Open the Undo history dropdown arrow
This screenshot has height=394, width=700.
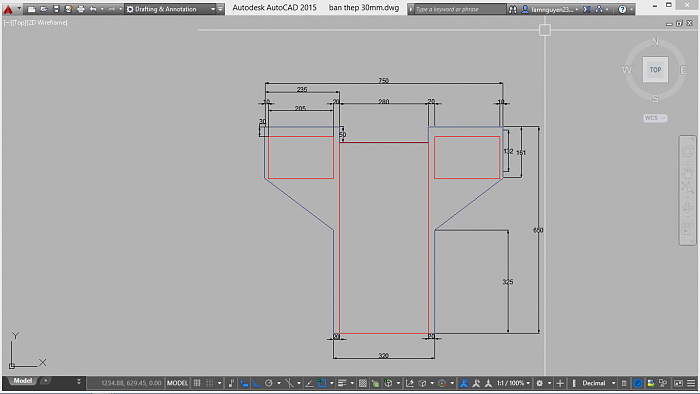point(102,9)
